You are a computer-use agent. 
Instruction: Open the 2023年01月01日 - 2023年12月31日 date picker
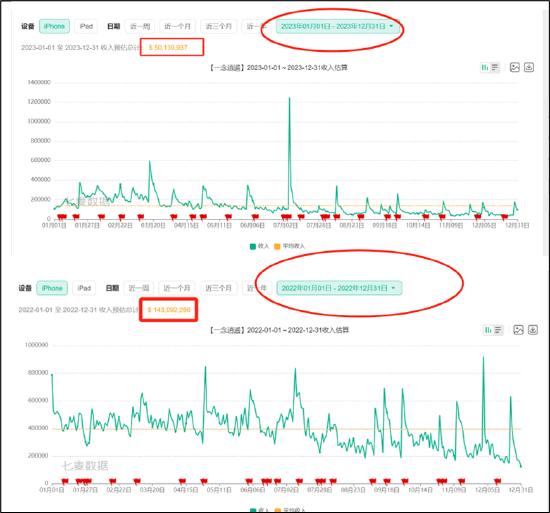338,26
